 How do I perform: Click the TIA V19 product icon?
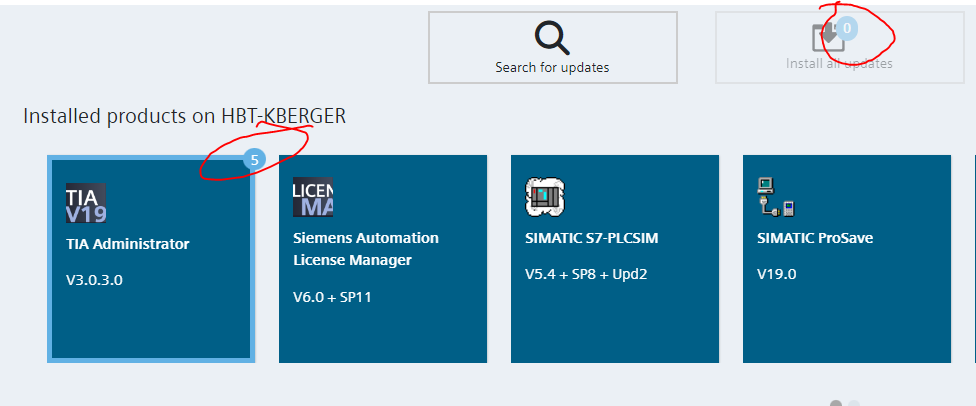[86, 203]
